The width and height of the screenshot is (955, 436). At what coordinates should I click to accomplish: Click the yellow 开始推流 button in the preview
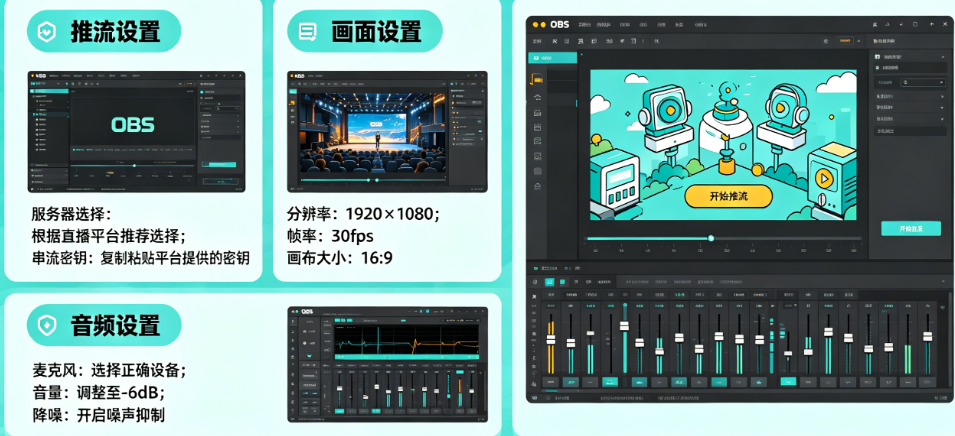(x=728, y=196)
